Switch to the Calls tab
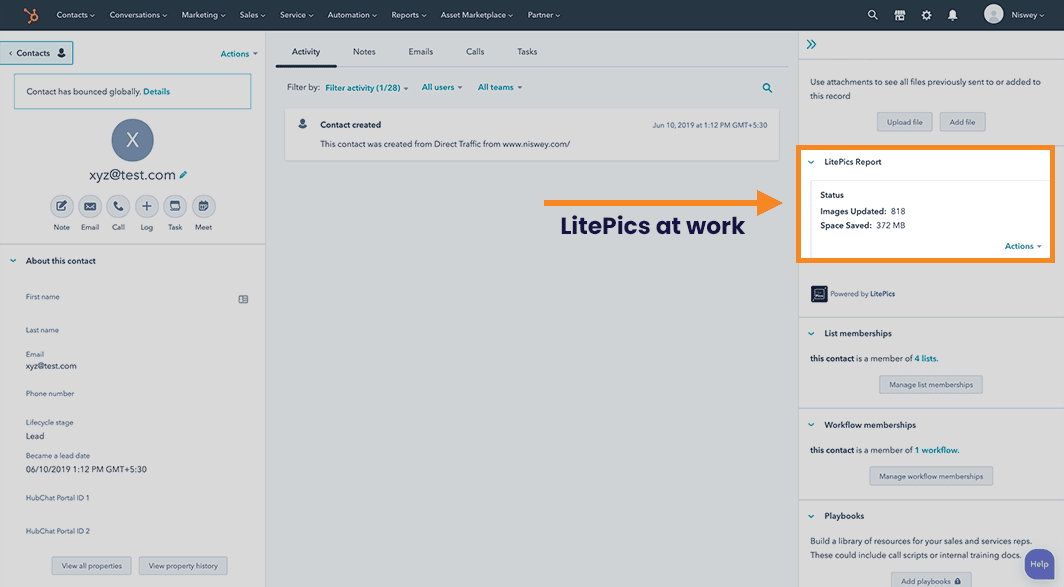This screenshot has width=1064, height=587. [475, 52]
